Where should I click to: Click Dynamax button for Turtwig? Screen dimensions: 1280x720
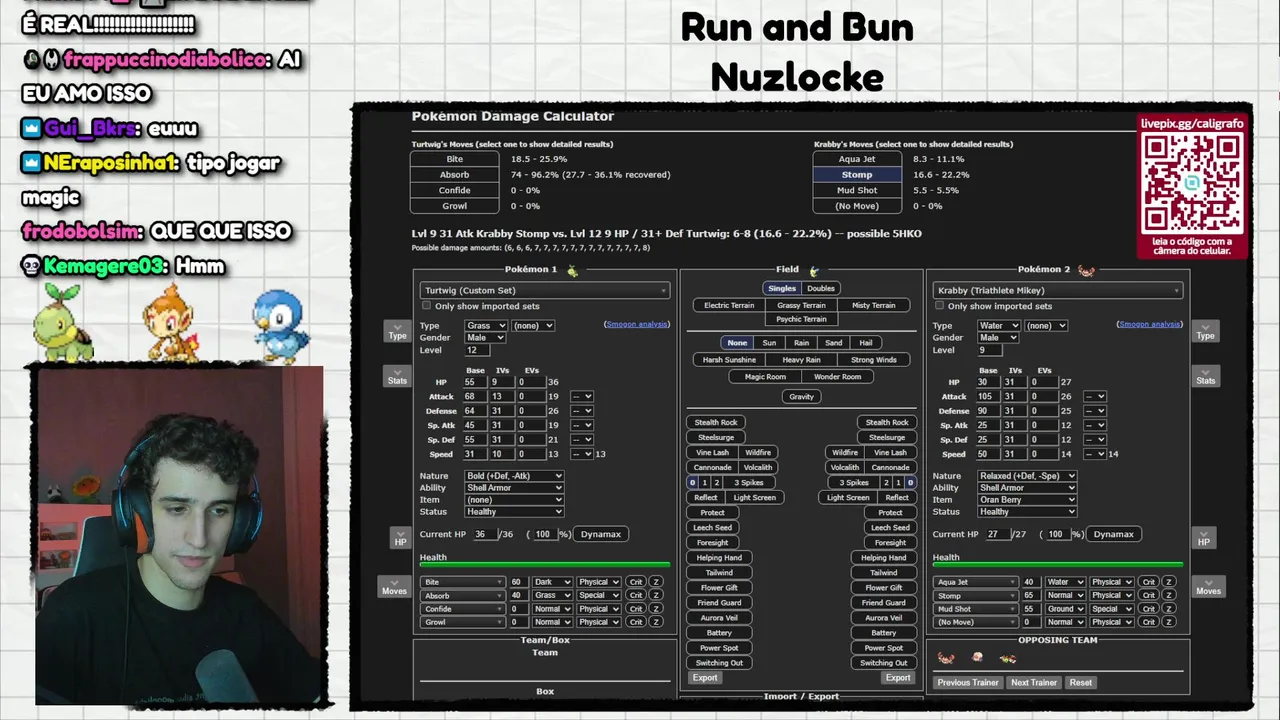(601, 534)
